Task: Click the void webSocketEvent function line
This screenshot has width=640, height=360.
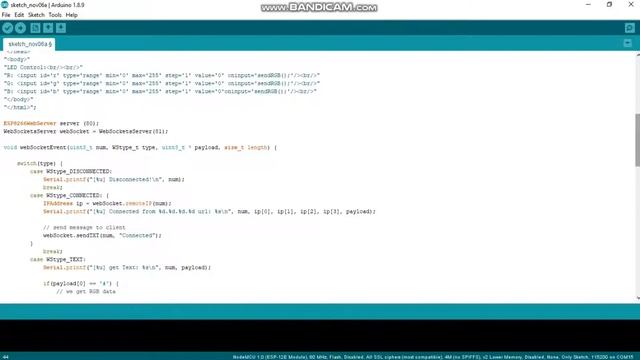Action: click(140, 147)
